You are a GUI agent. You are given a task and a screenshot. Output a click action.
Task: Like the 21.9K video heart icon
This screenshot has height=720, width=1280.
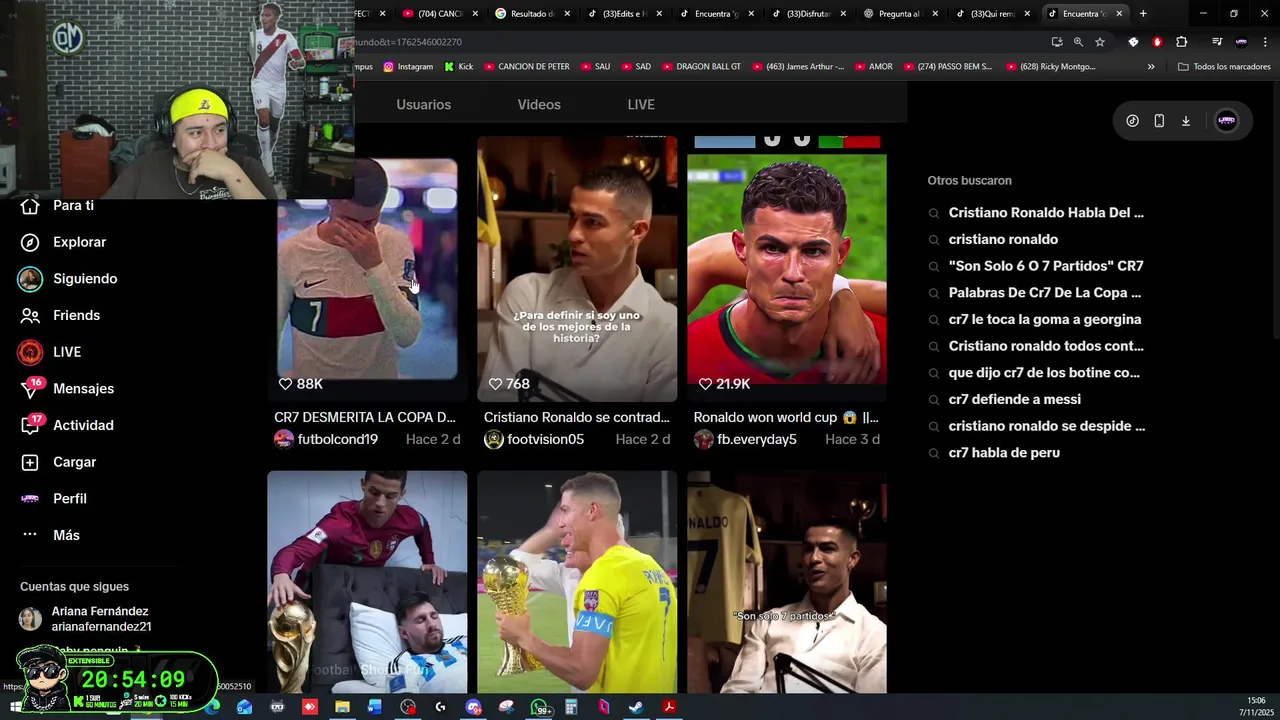coord(705,384)
